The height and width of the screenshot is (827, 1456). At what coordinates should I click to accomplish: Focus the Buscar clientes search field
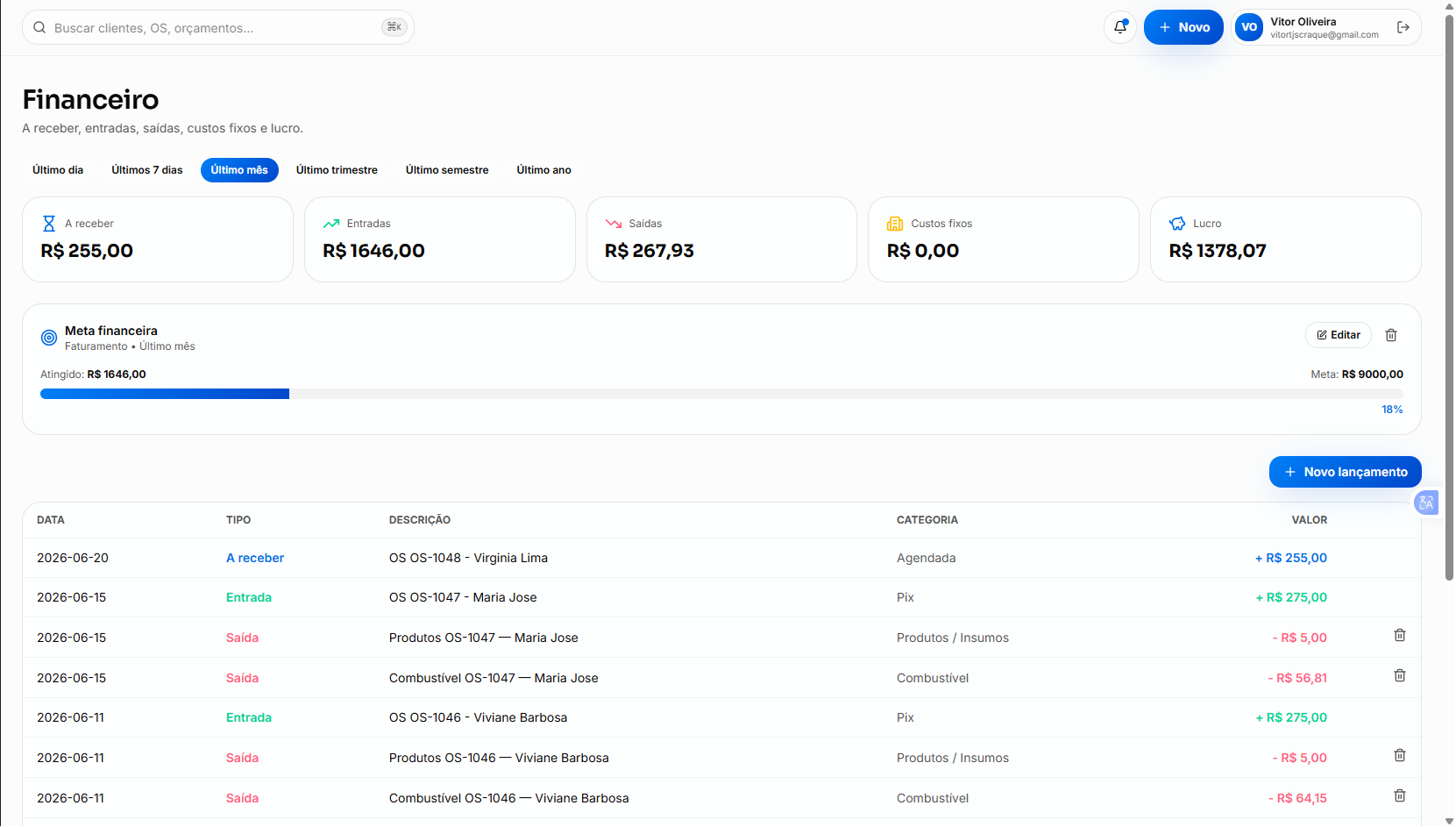(x=218, y=27)
